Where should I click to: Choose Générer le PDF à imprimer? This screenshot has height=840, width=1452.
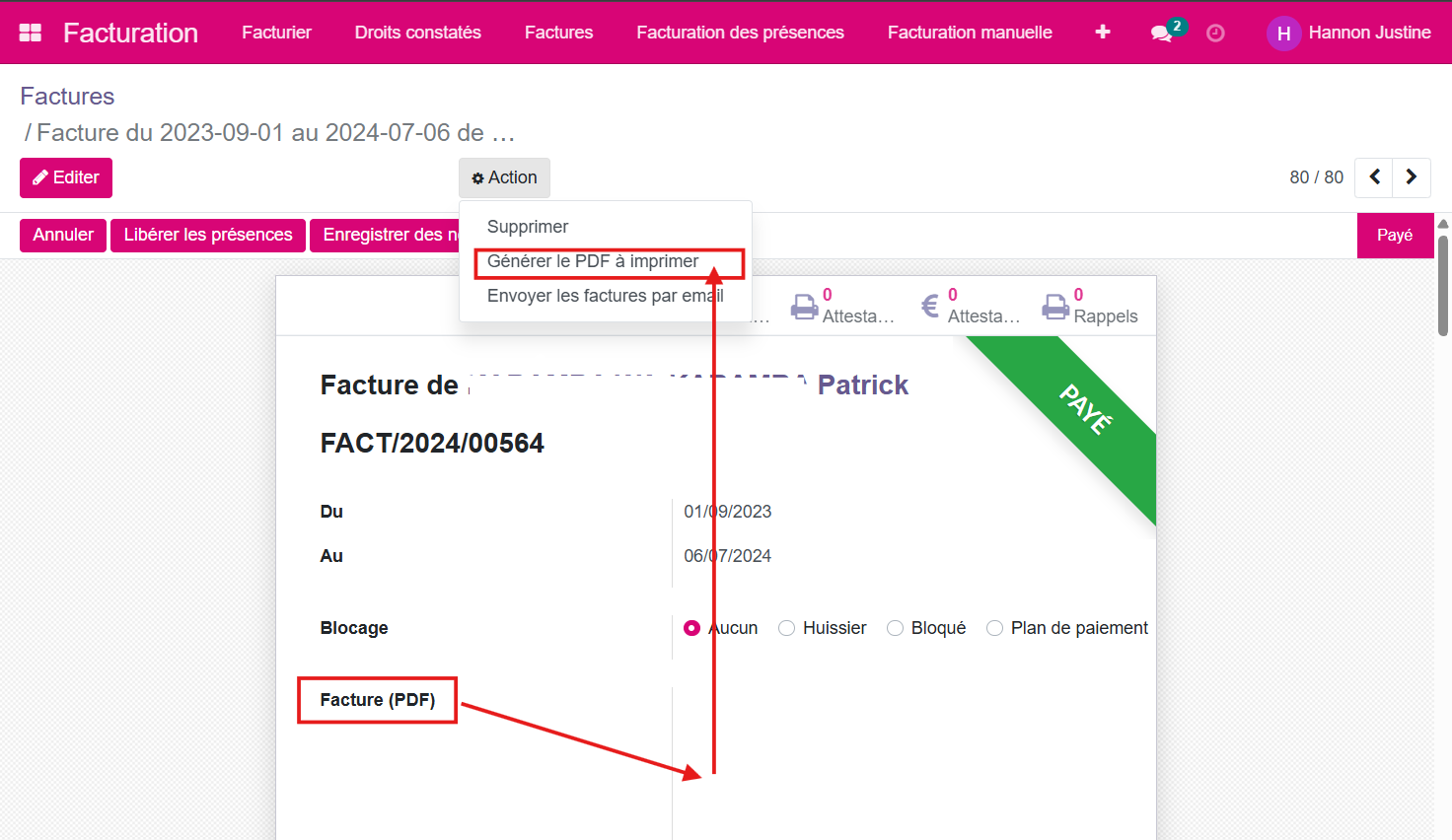[x=593, y=261]
